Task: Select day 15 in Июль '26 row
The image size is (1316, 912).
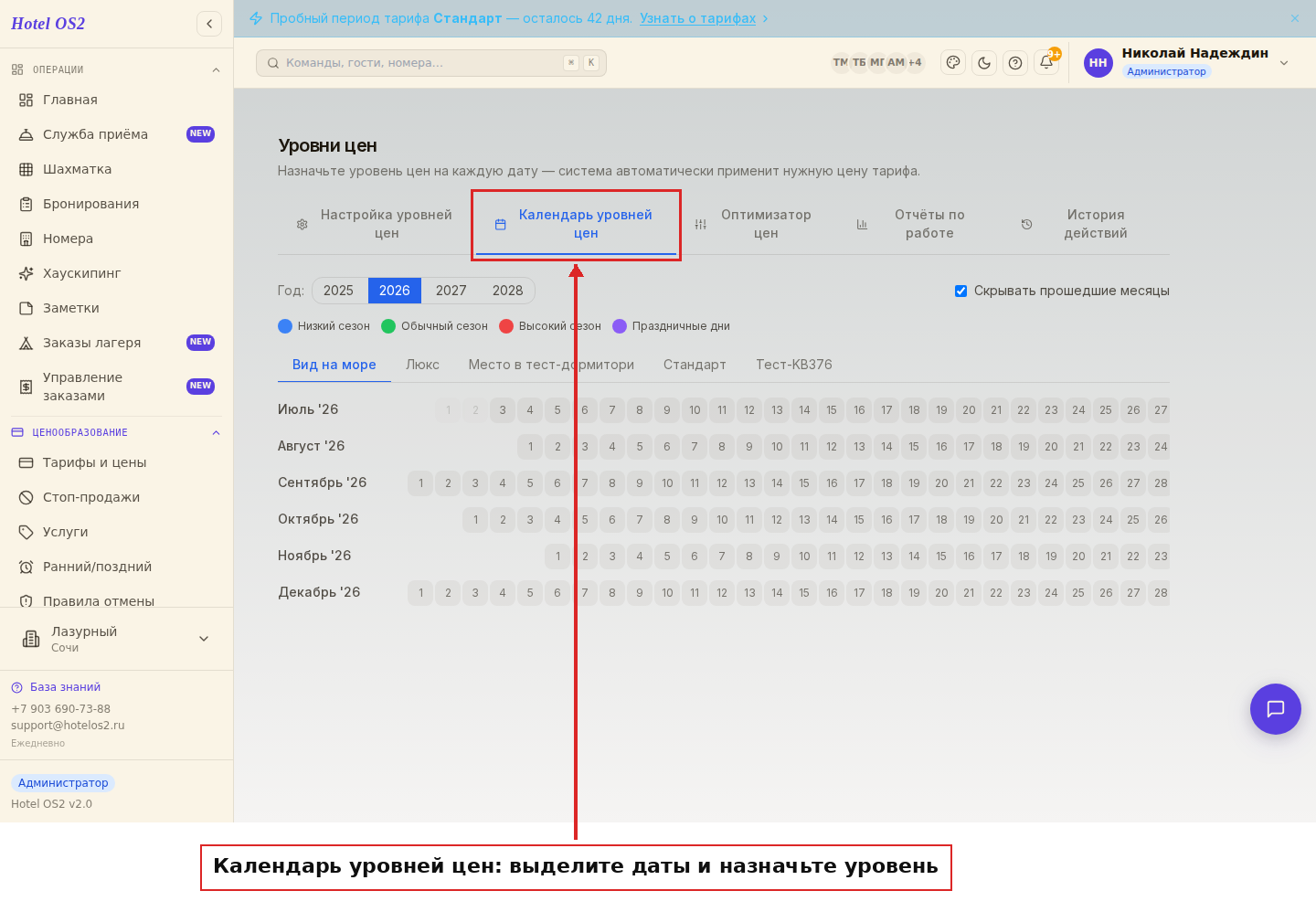Action: pos(832,410)
